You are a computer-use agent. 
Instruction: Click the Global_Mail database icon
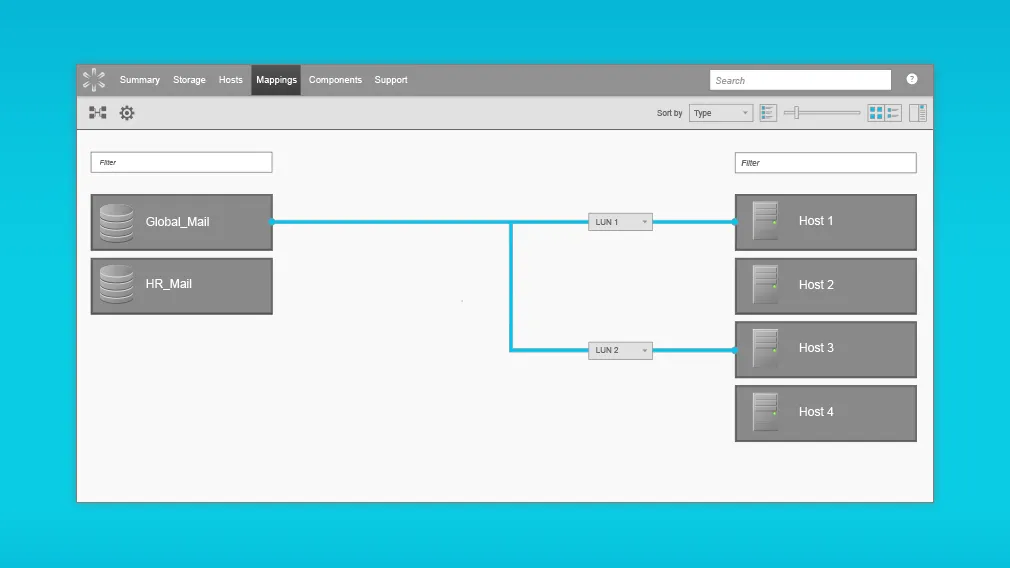pyautogui.click(x=117, y=223)
